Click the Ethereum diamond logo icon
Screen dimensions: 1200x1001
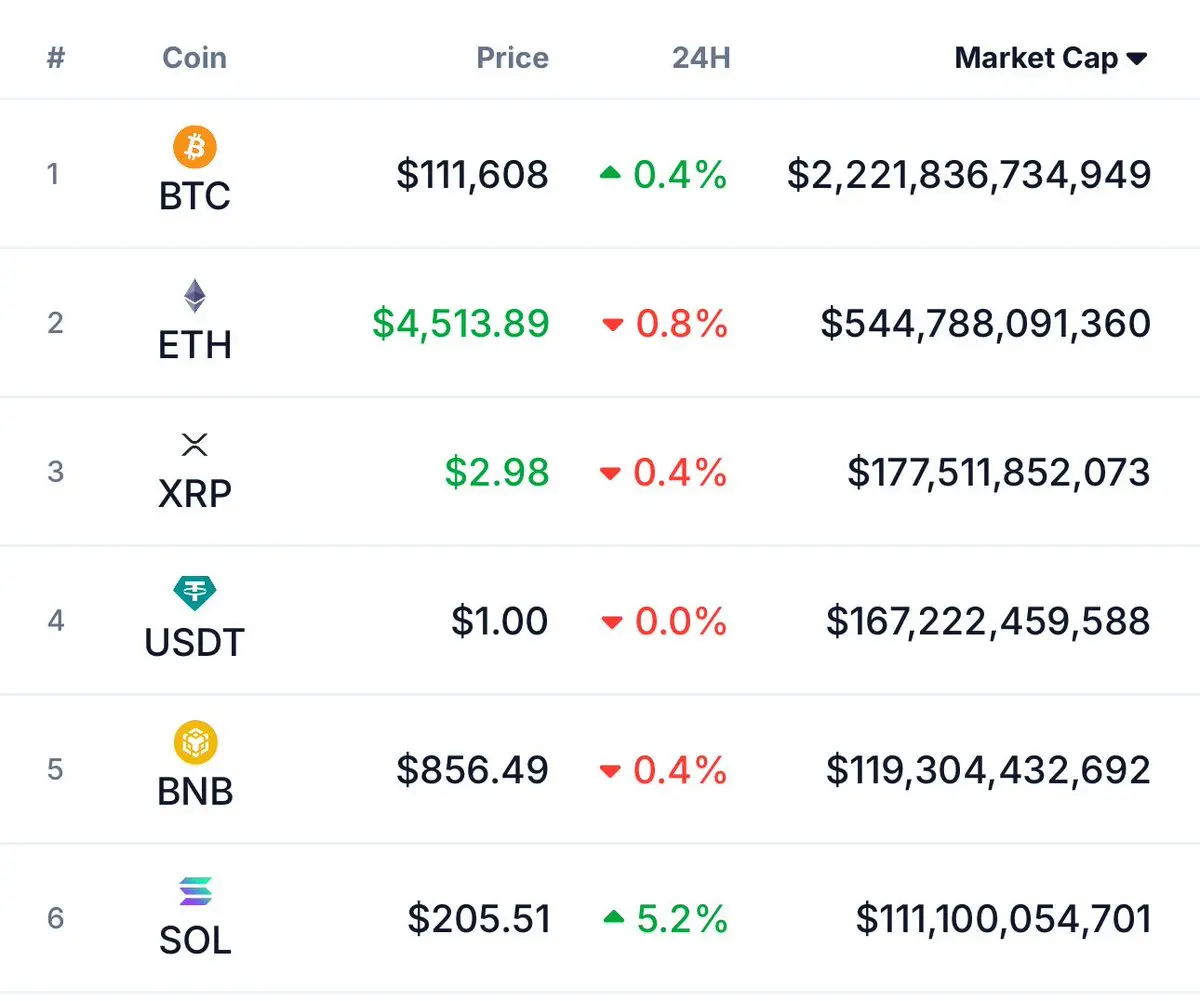point(195,297)
